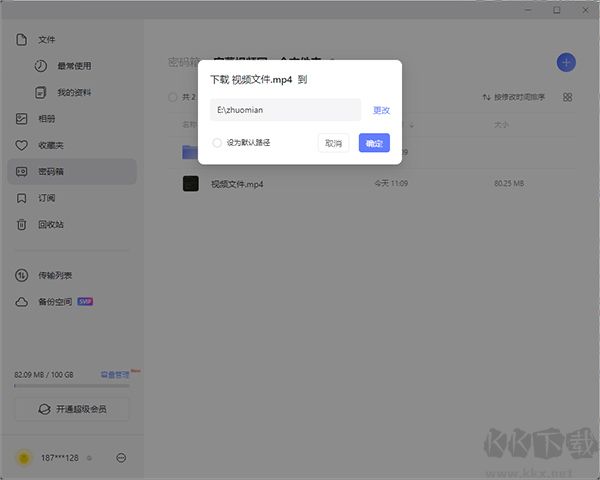Click the 80.25 MB size value

point(509,183)
